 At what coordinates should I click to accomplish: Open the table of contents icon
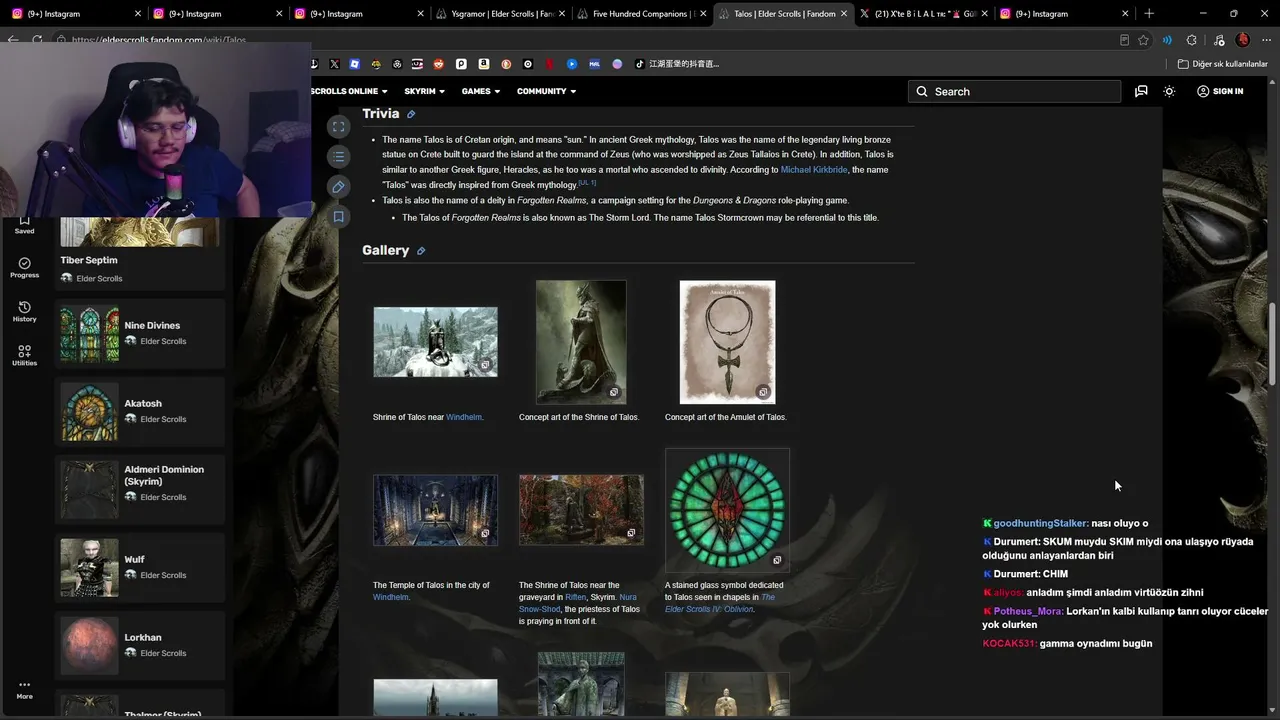coord(338,157)
